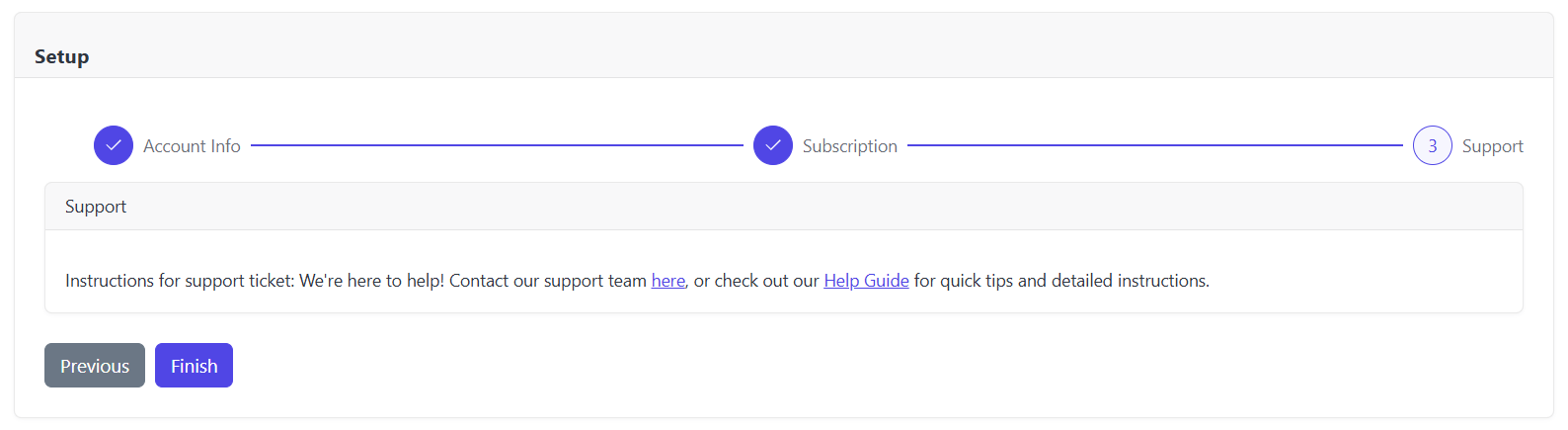The height and width of the screenshot is (430, 1568).
Task: Open the "here" support team link
Action: pyautogui.click(x=667, y=281)
